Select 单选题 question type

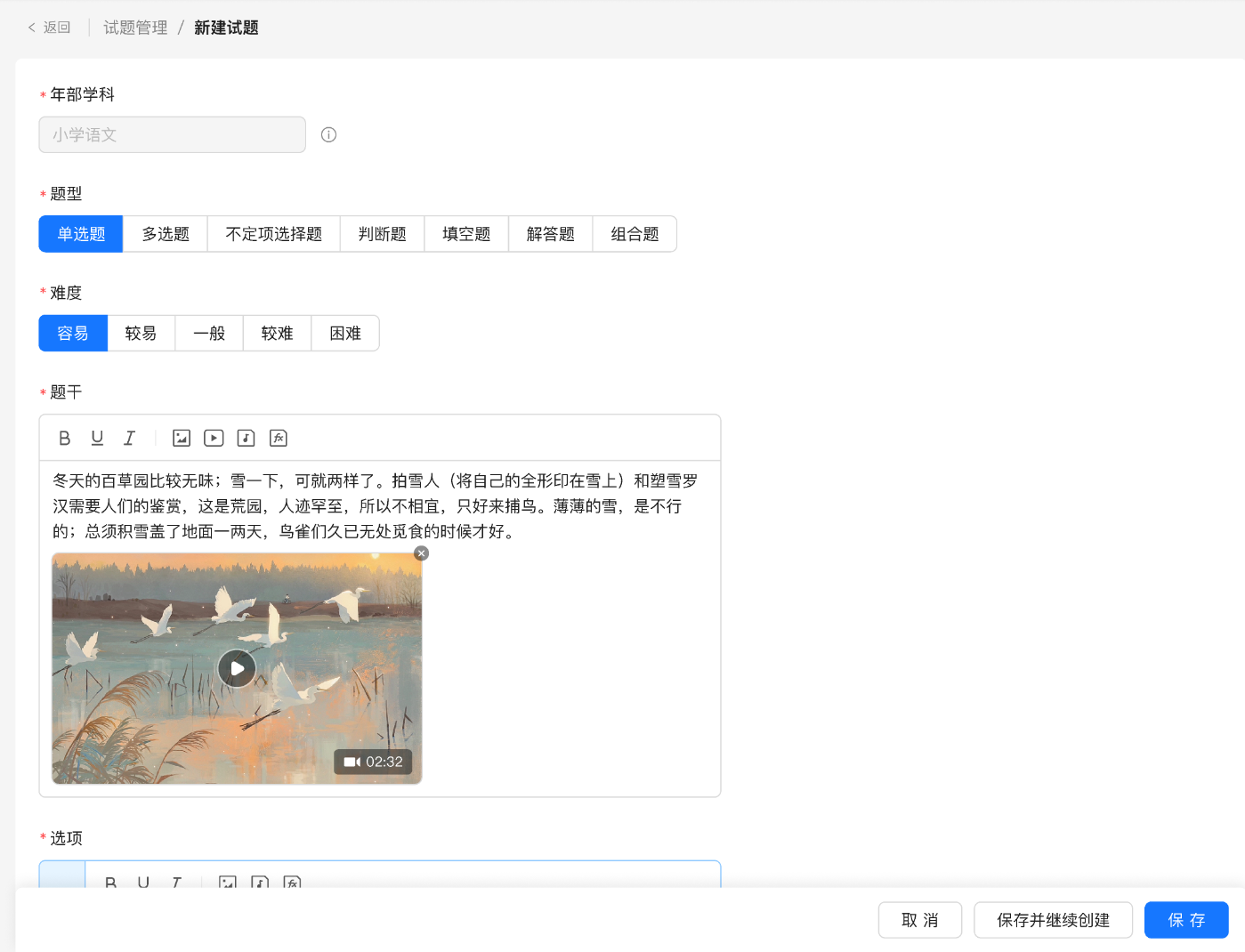pyautogui.click(x=81, y=234)
